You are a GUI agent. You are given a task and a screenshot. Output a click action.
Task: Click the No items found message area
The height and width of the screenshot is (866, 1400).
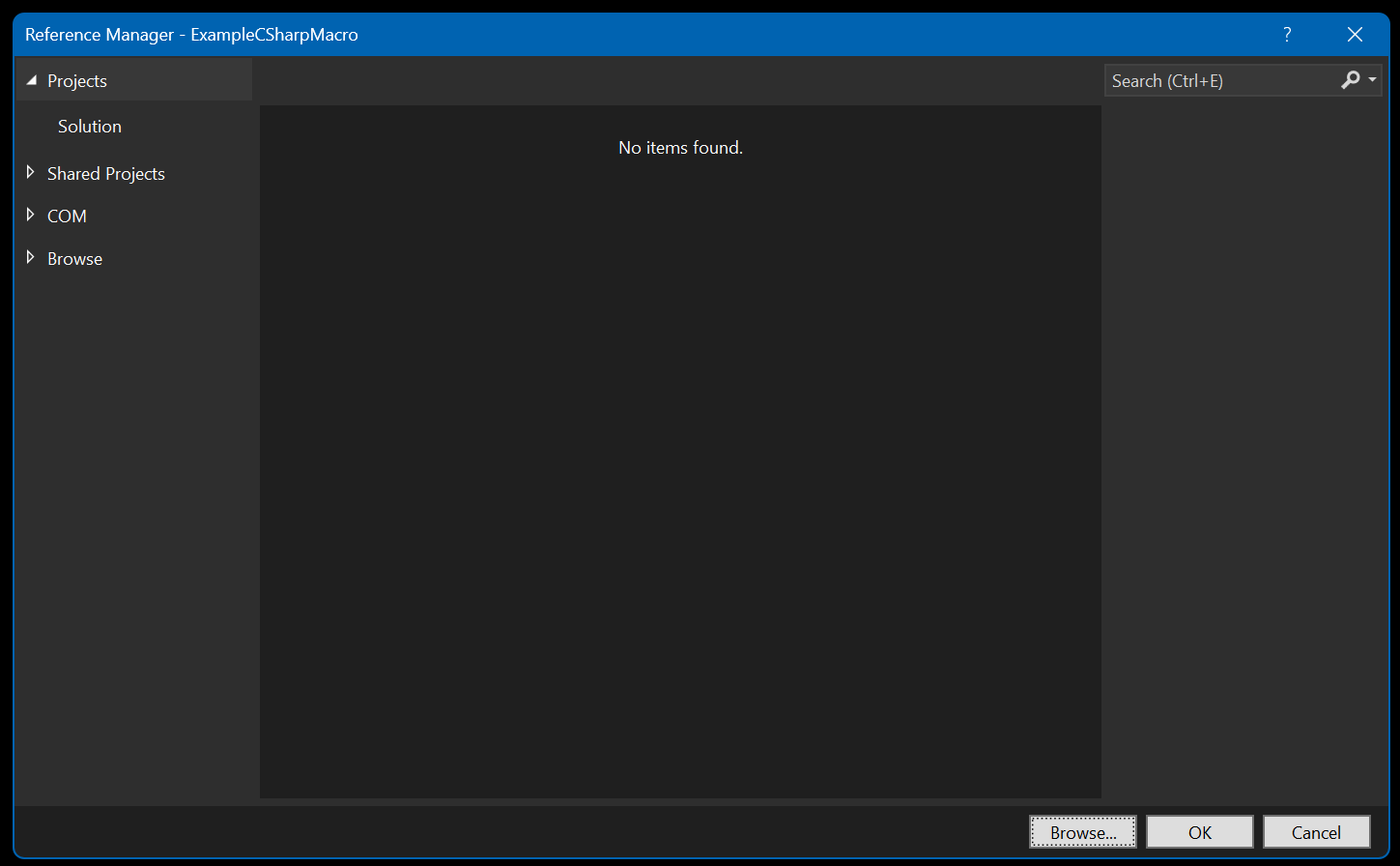click(x=680, y=147)
